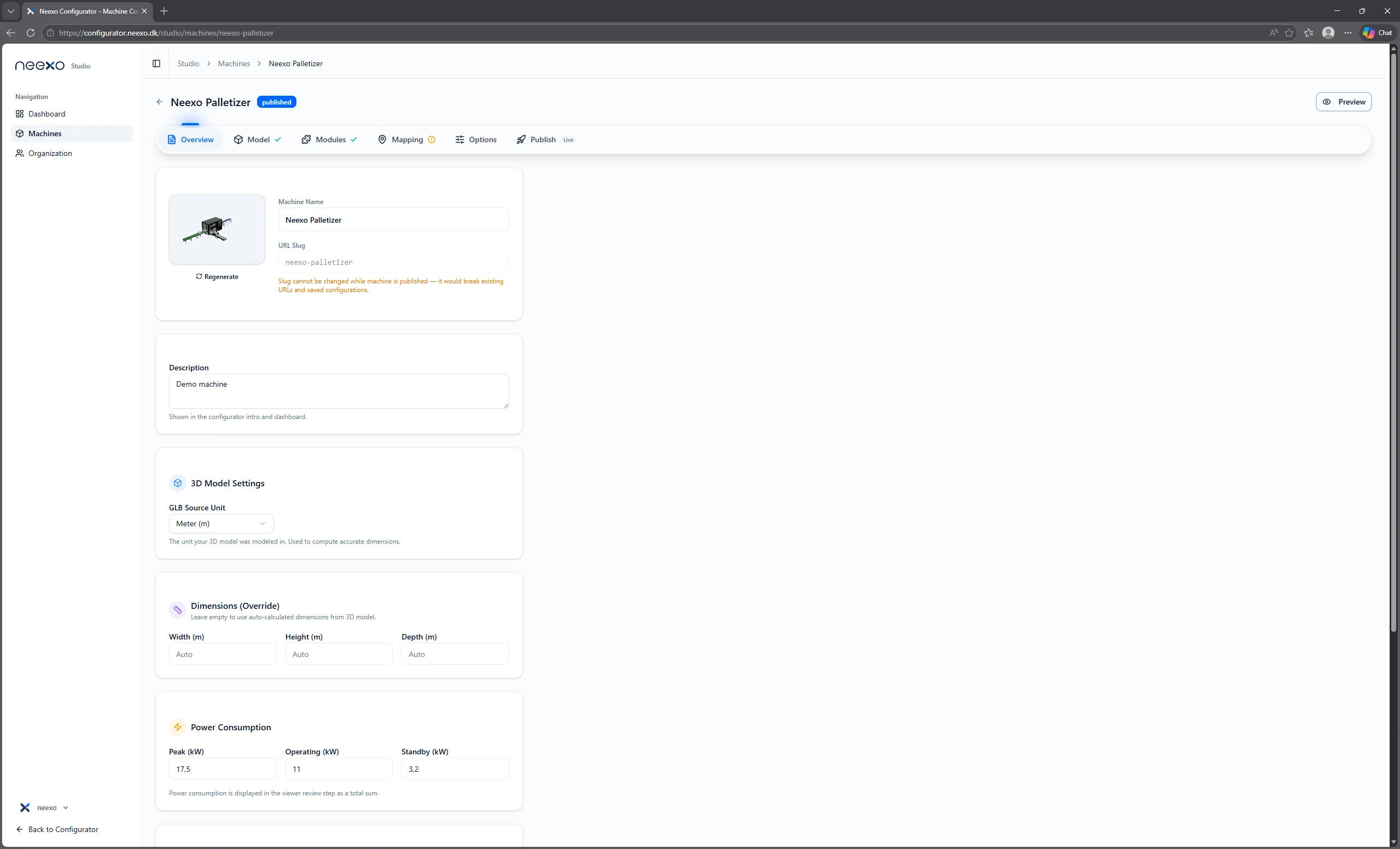This screenshot has height=849, width=1400.
Task: Click into the Description textarea
Action: click(x=339, y=391)
